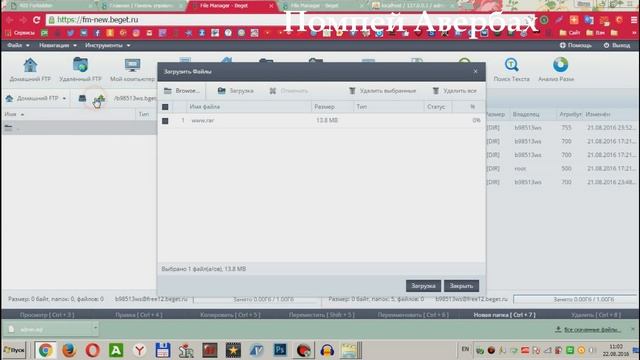Switch to the active File Manager - Beget tab
Image resolution: width=640 pixels, height=360 pixels.
tap(231, 6)
